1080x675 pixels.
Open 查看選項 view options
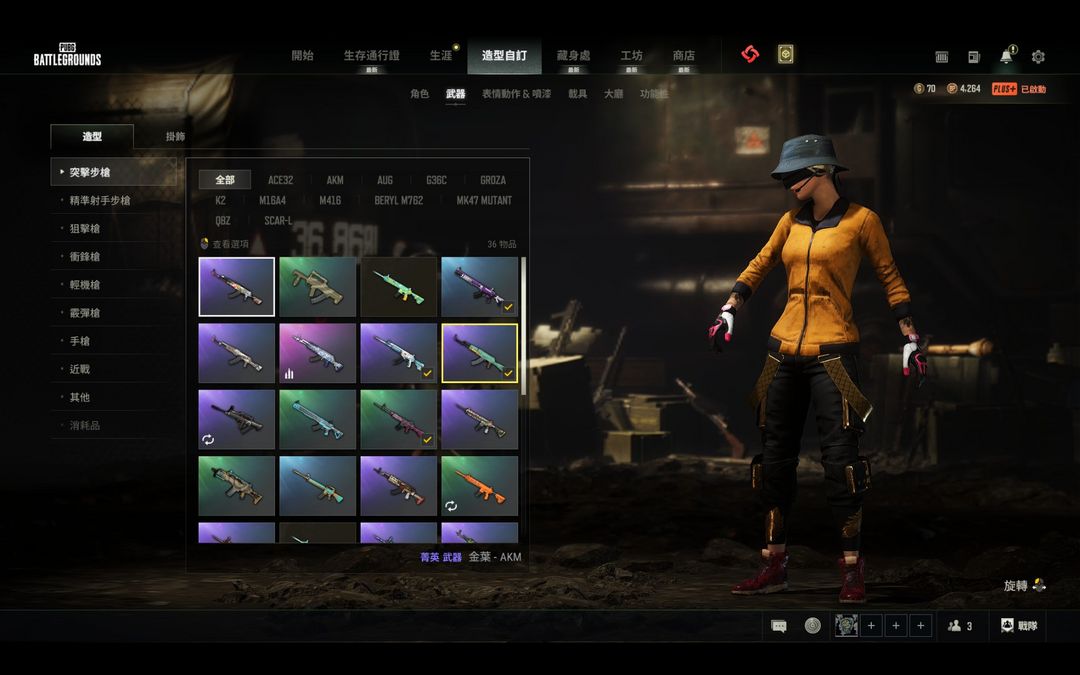pos(225,244)
